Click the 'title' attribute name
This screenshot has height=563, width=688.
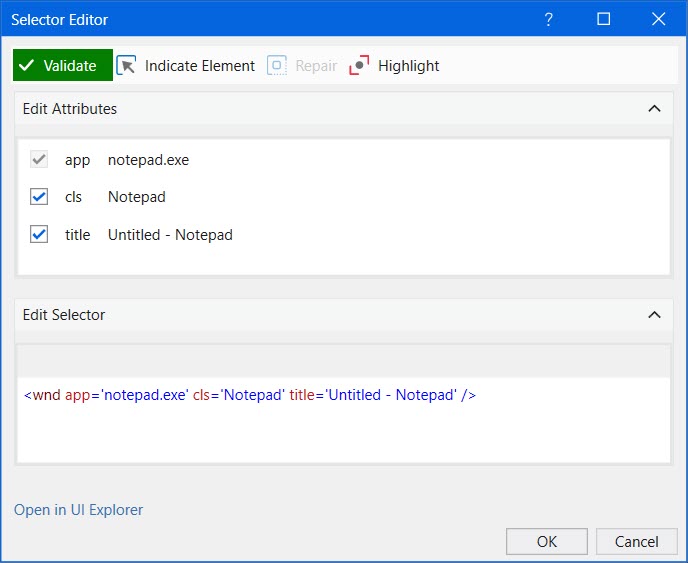click(x=78, y=235)
